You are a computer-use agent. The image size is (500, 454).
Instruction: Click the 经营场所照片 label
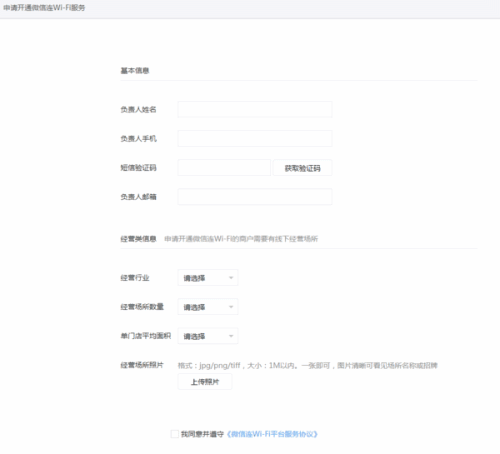(x=142, y=365)
